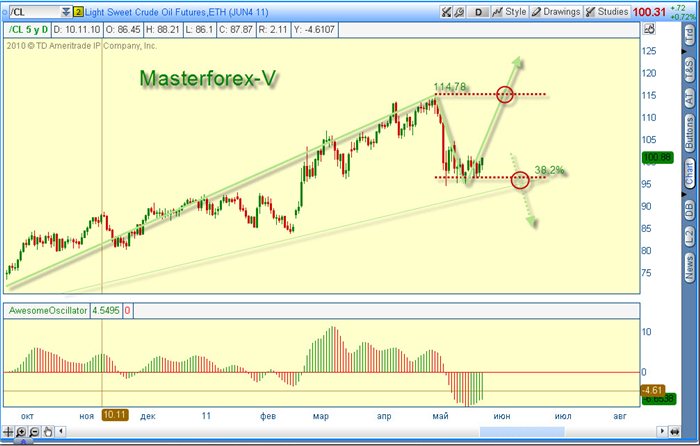Click the zoom out magnifier icon

click(x=34, y=432)
